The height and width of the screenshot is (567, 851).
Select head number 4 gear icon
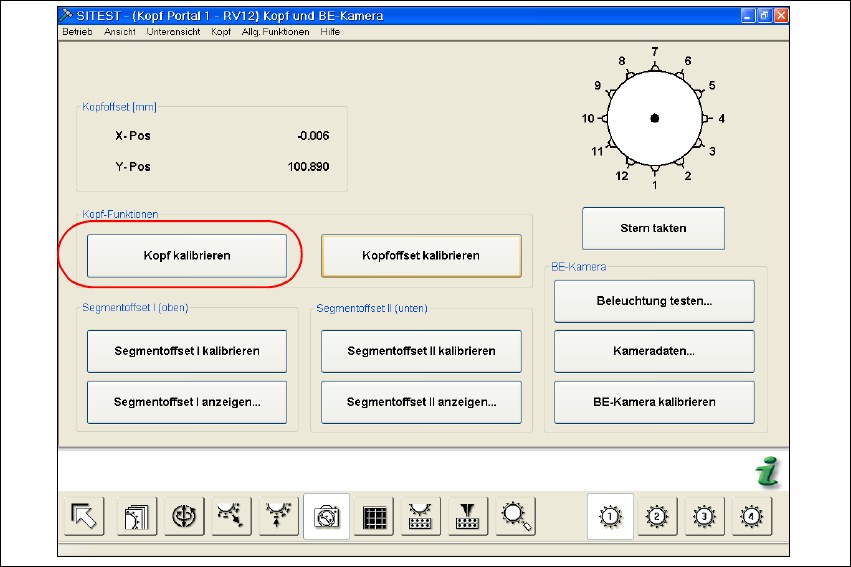coord(752,516)
